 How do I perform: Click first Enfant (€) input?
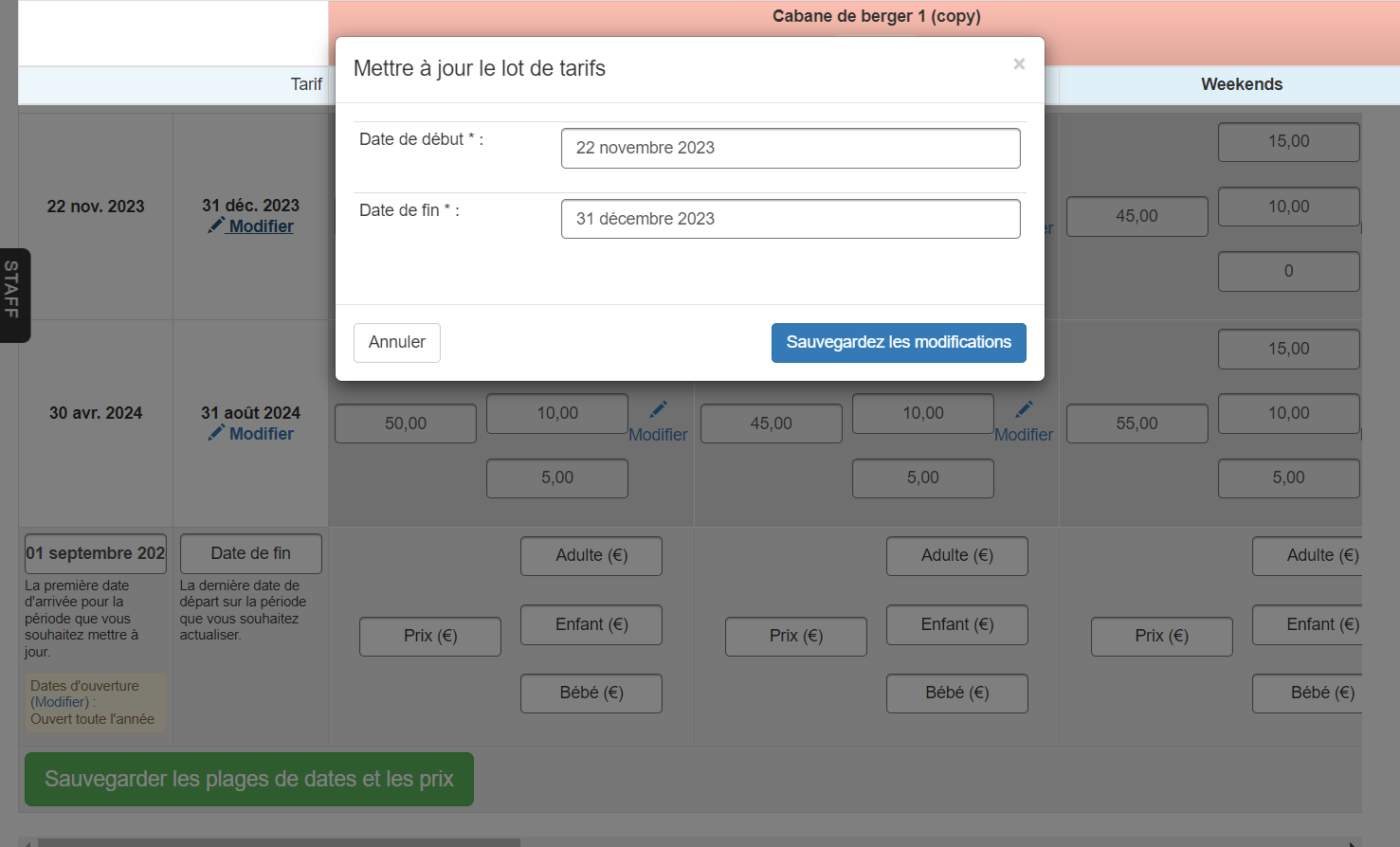point(591,624)
